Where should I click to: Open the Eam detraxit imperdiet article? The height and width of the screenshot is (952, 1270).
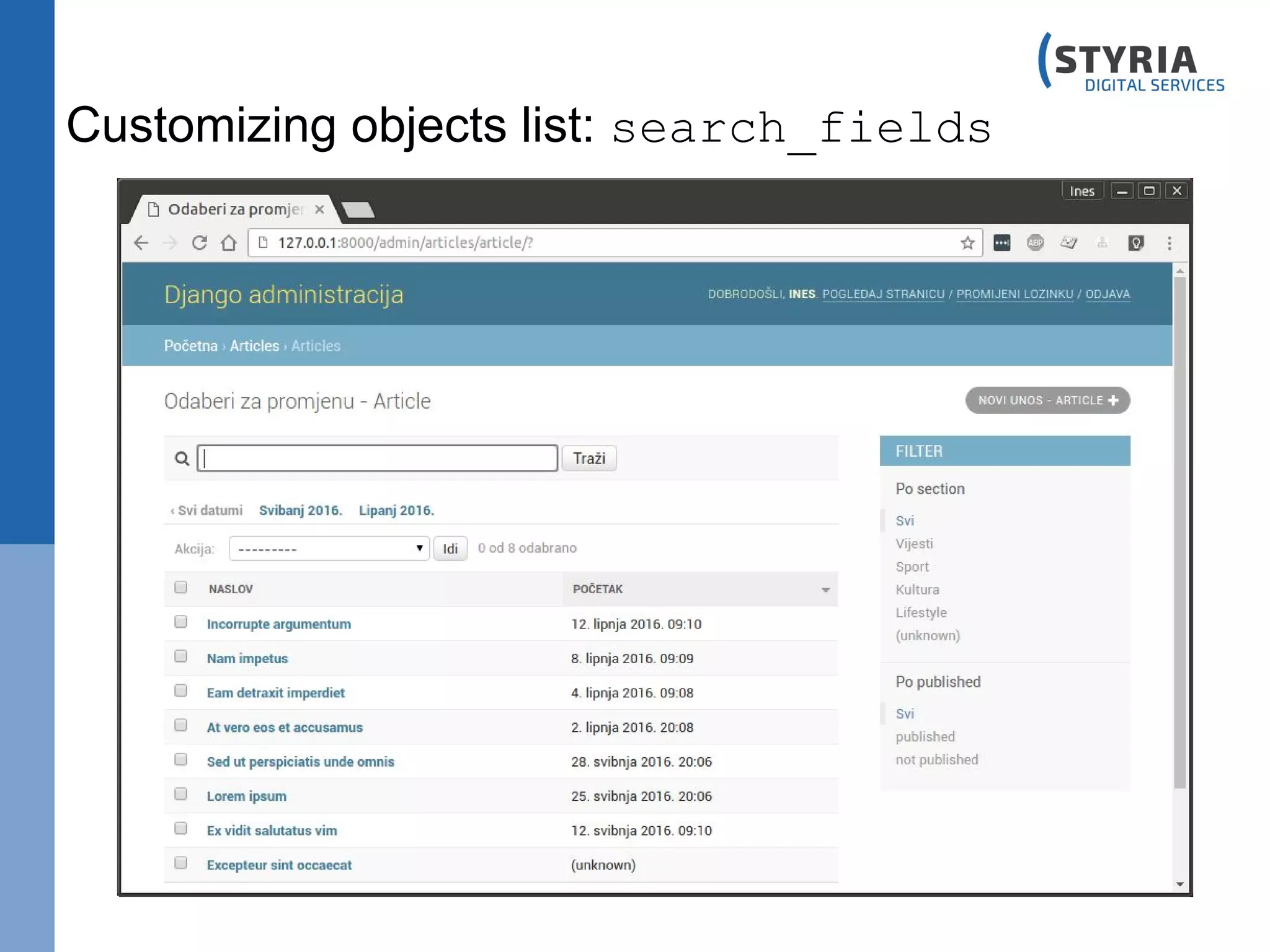point(275,693)
